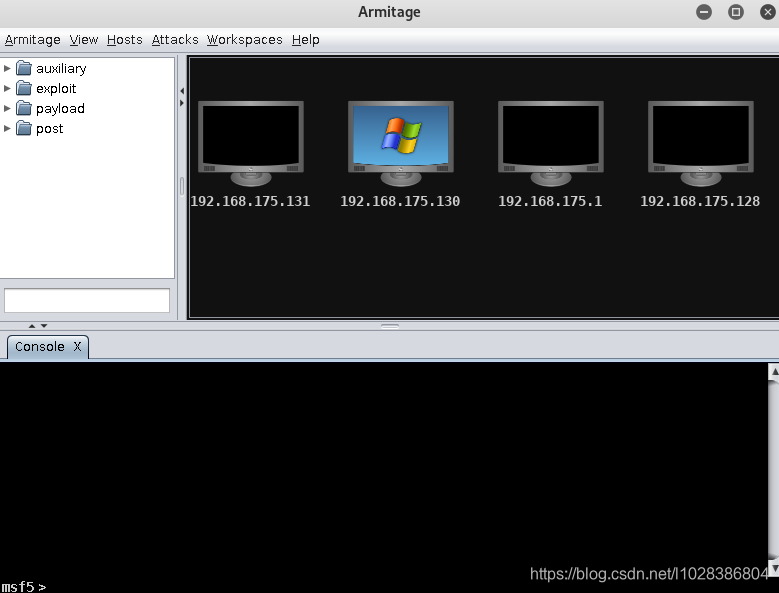Select host icon 192.168.175.131

tap(251, 144)
